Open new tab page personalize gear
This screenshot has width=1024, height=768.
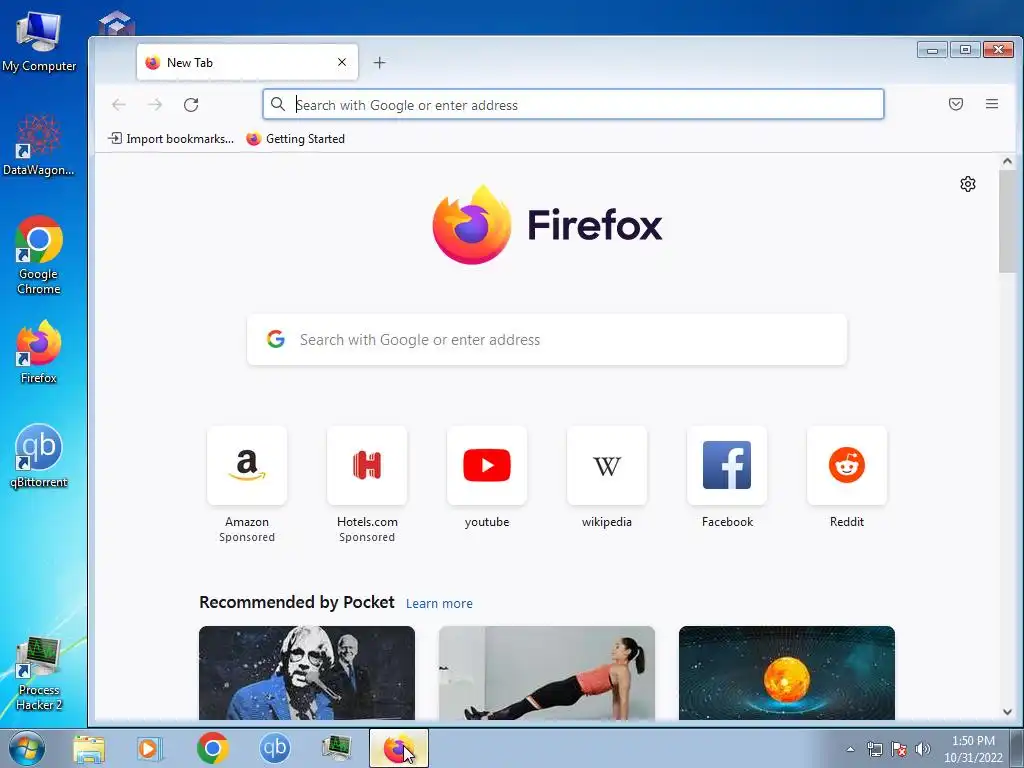(x=968, y=184)
